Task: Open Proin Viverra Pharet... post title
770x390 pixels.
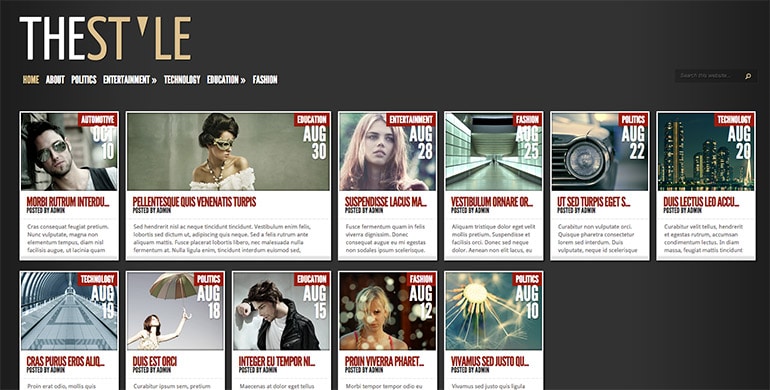Action: (384, 362)
